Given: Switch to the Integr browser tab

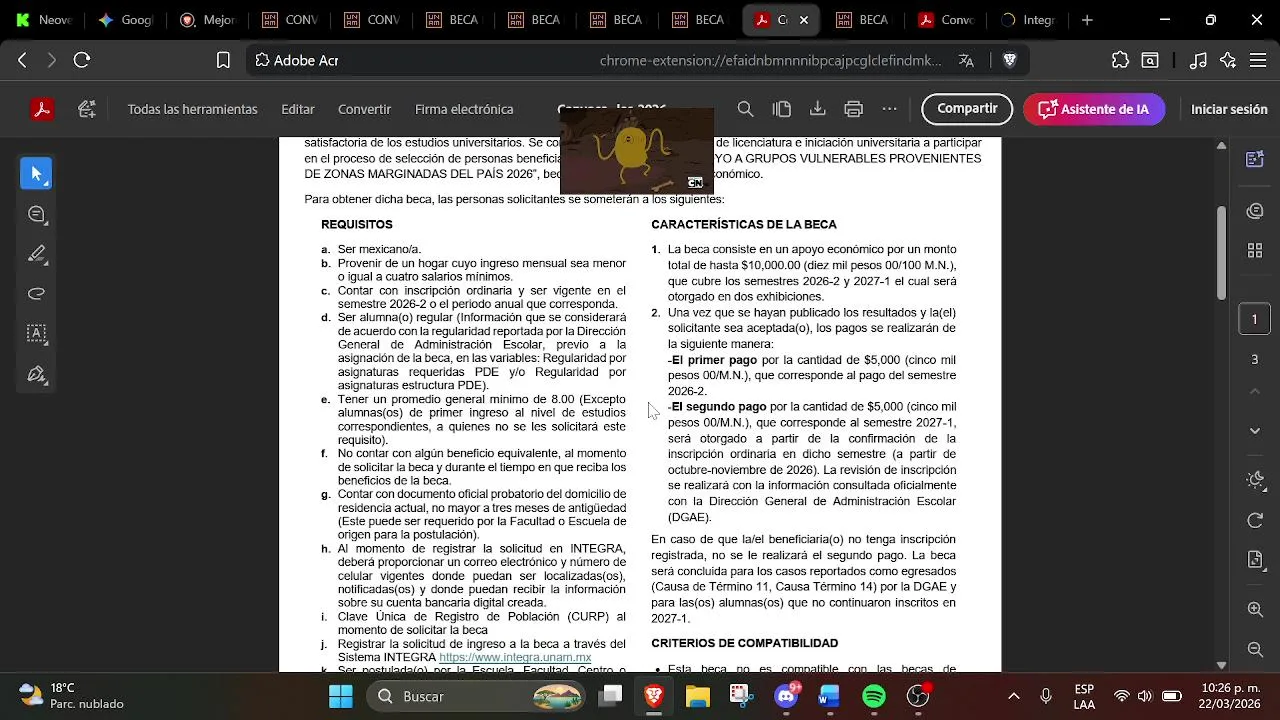Looking at the screenshot, I should pos(1028,20).
